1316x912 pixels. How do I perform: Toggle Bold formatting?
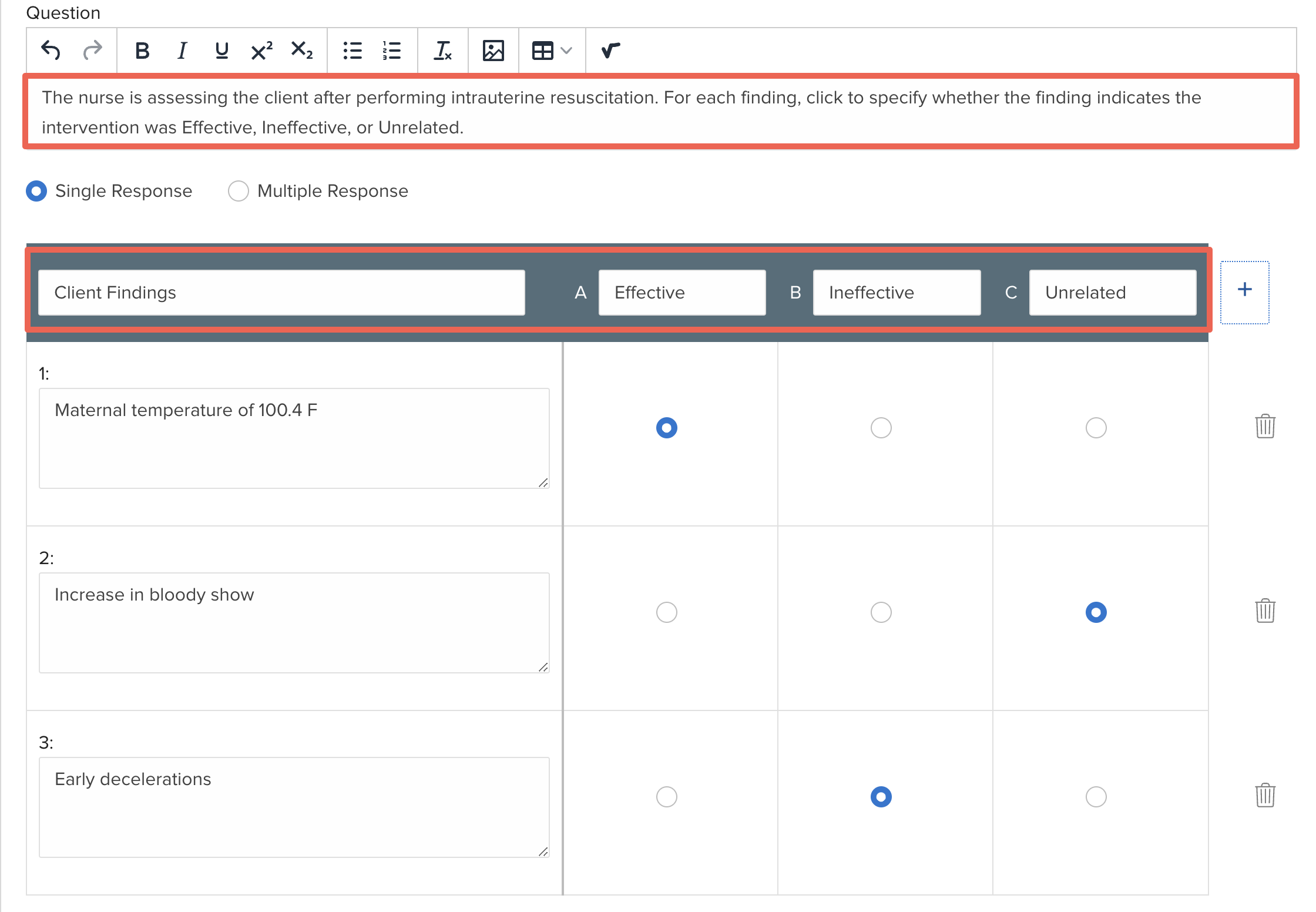(141, 51)
